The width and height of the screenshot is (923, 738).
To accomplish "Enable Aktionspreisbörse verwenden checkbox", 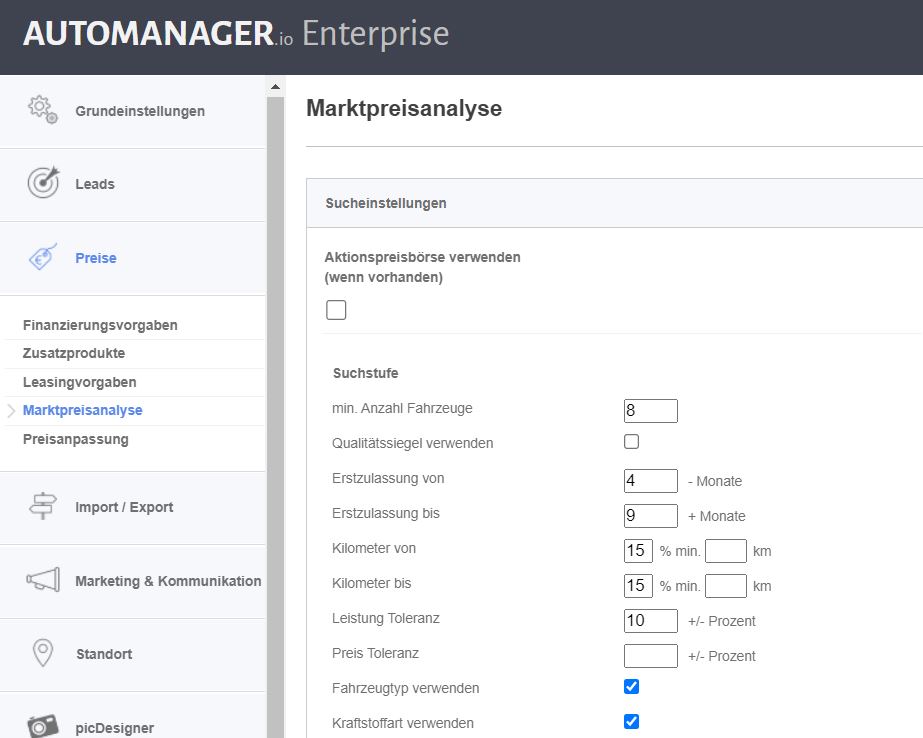I will pos(336,310).
